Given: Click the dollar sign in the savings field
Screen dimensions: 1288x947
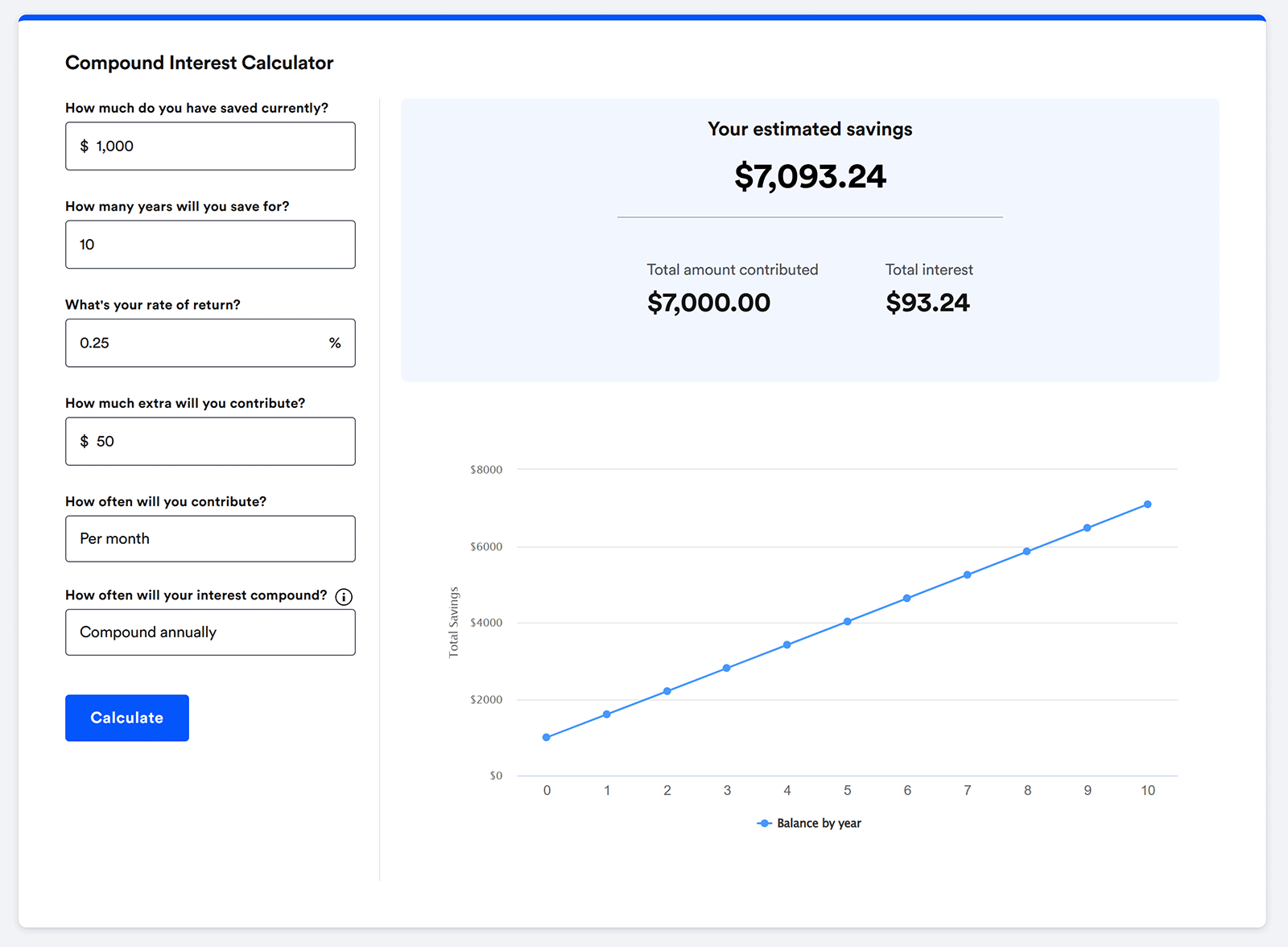Looking at the screenshot, I should point(83,146).
